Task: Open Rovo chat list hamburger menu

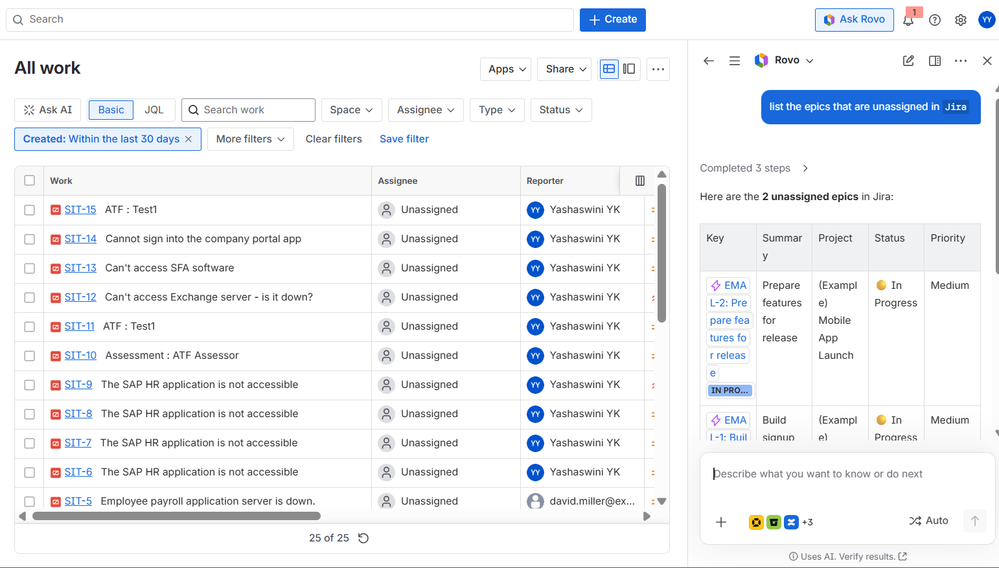Action: 735,60
